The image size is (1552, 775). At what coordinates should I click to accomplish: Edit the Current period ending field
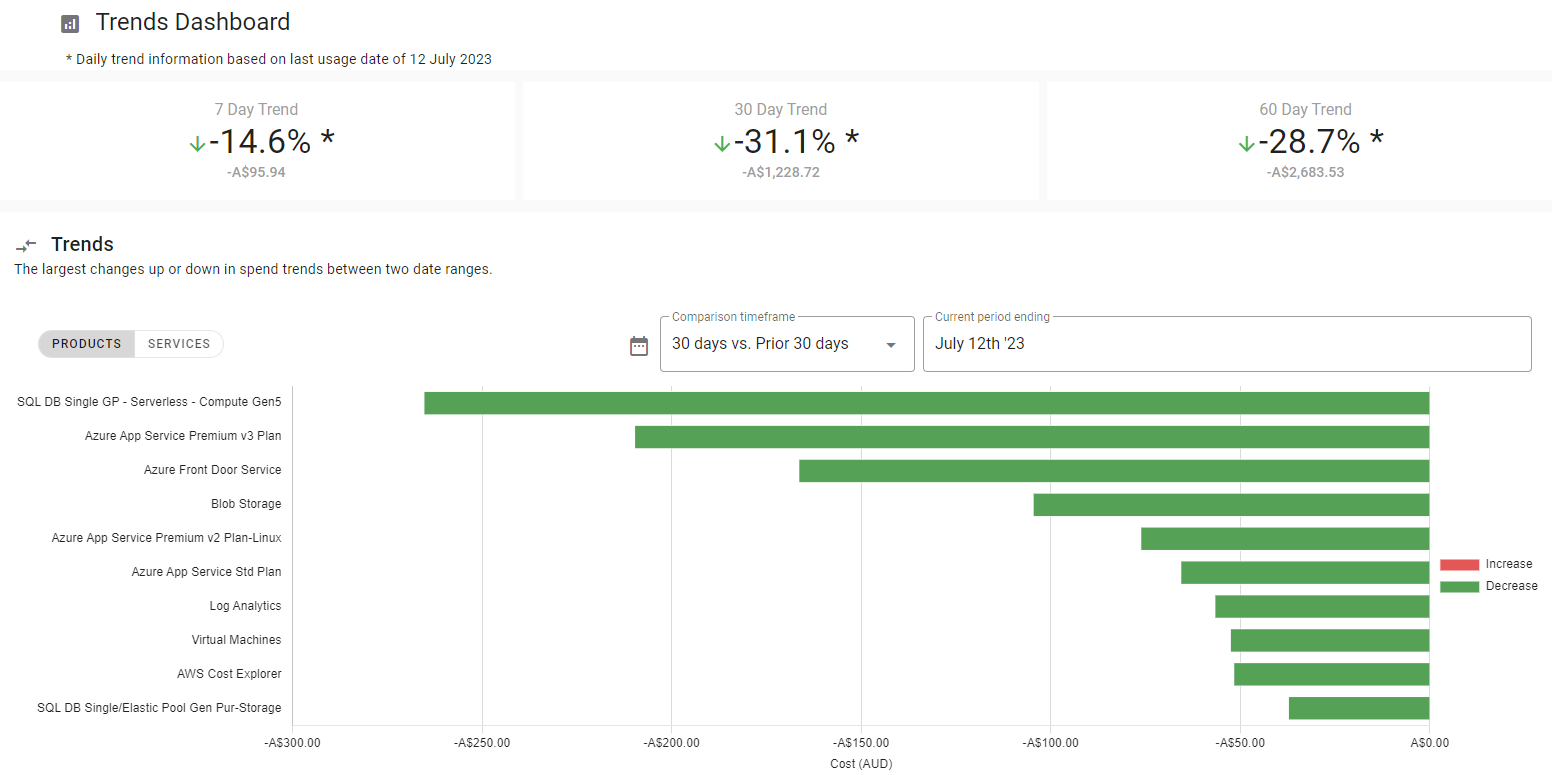point(1226,344)
